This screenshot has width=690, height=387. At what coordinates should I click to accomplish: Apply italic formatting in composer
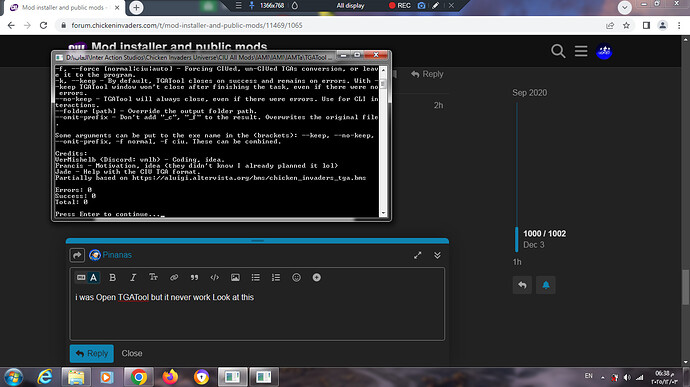133,277
